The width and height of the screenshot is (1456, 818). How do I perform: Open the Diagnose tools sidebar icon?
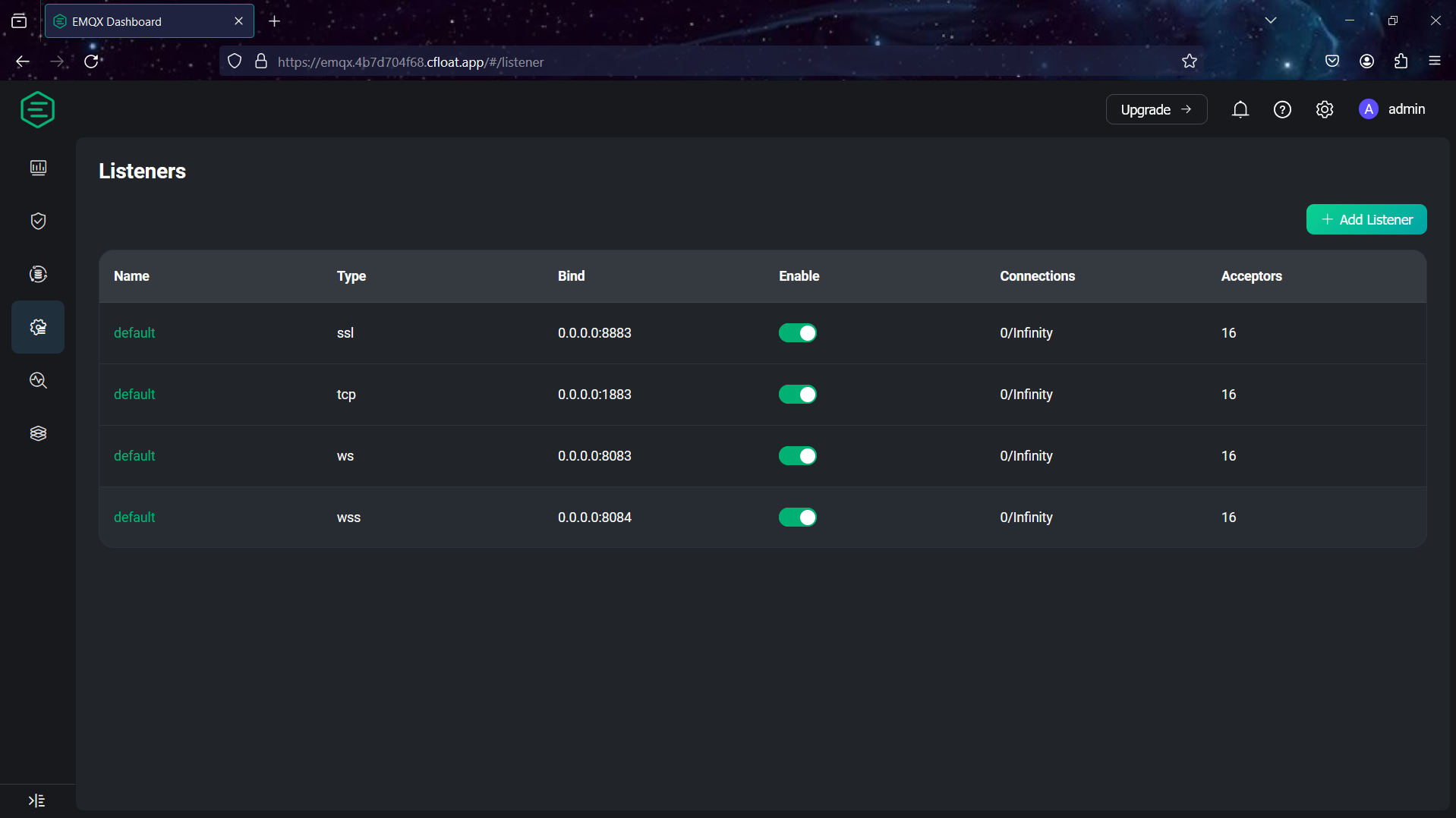click(38, 380)
